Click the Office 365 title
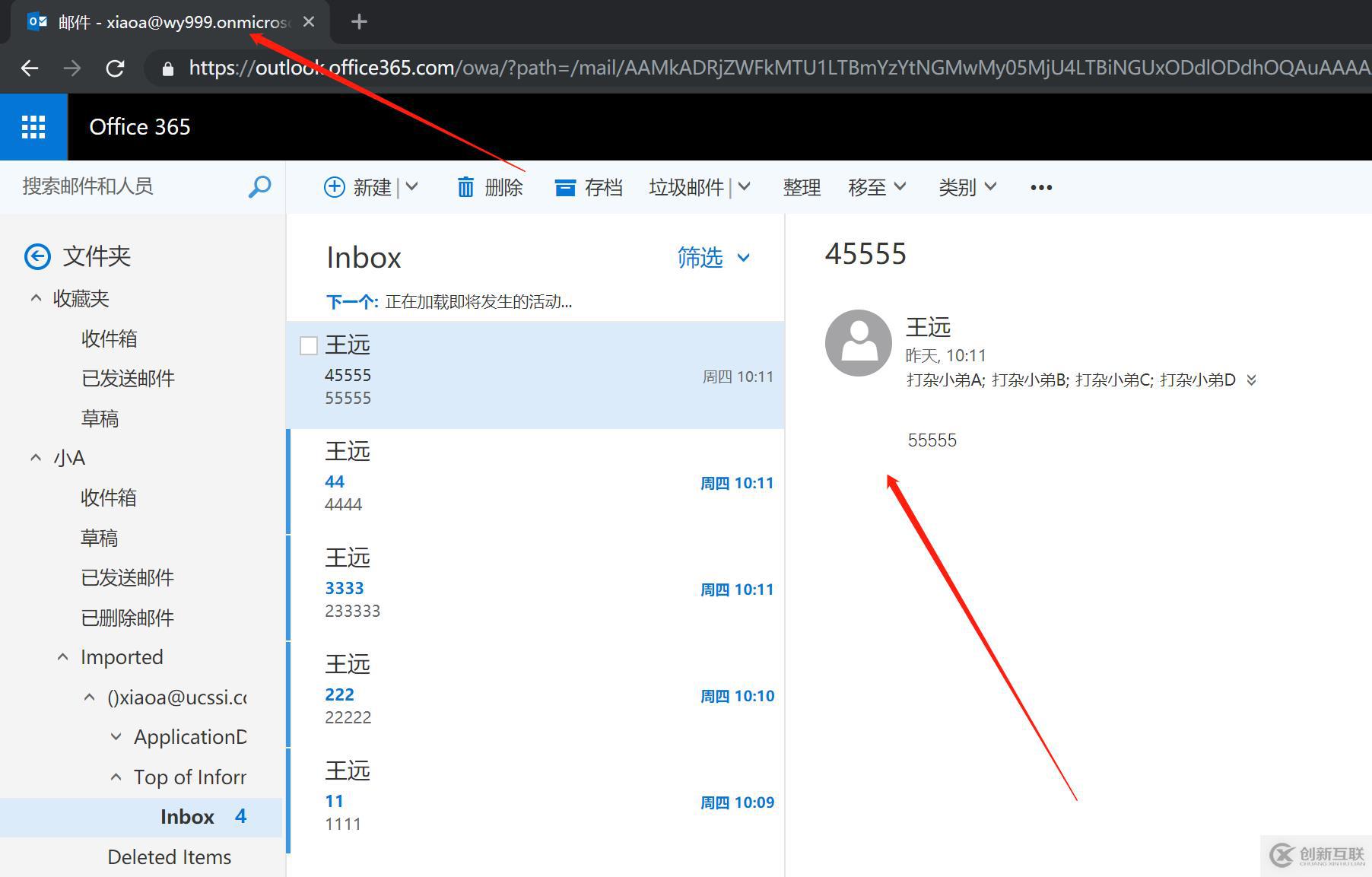 140,127
